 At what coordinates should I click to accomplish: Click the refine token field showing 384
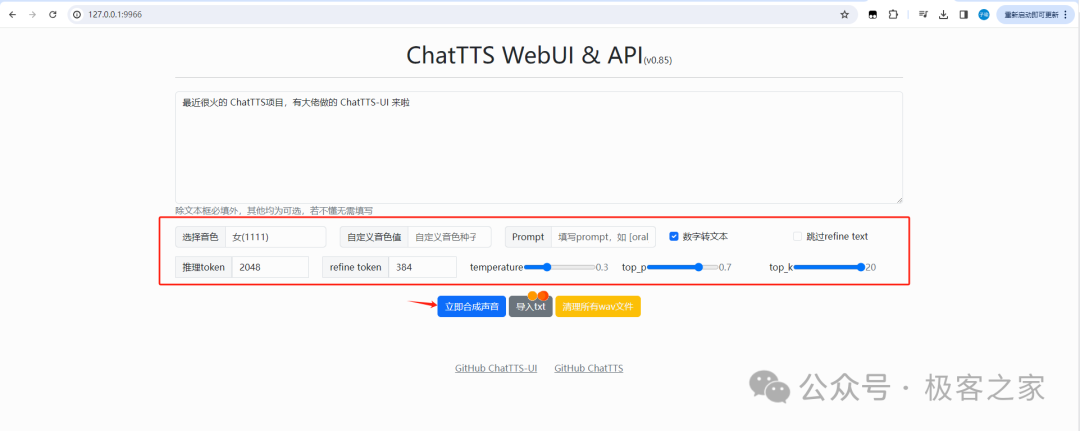point(422,267)
